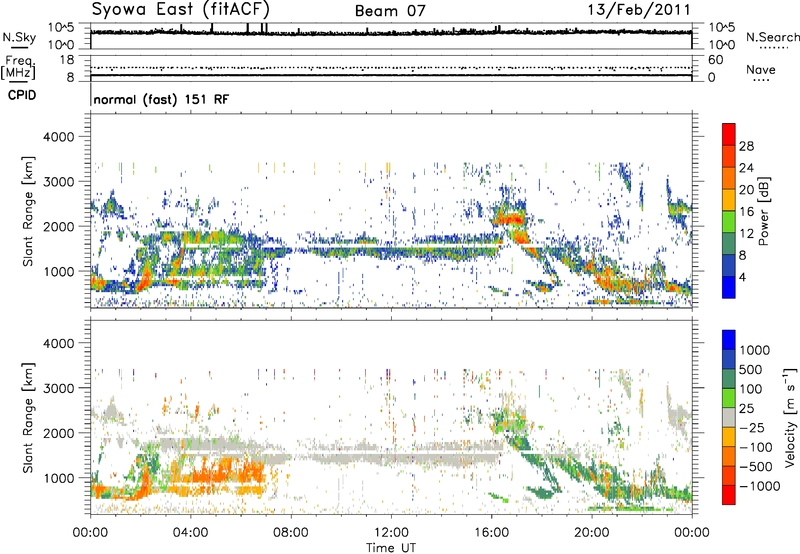Click the "Slant Range [km]" label of power panel

point(28,211)
